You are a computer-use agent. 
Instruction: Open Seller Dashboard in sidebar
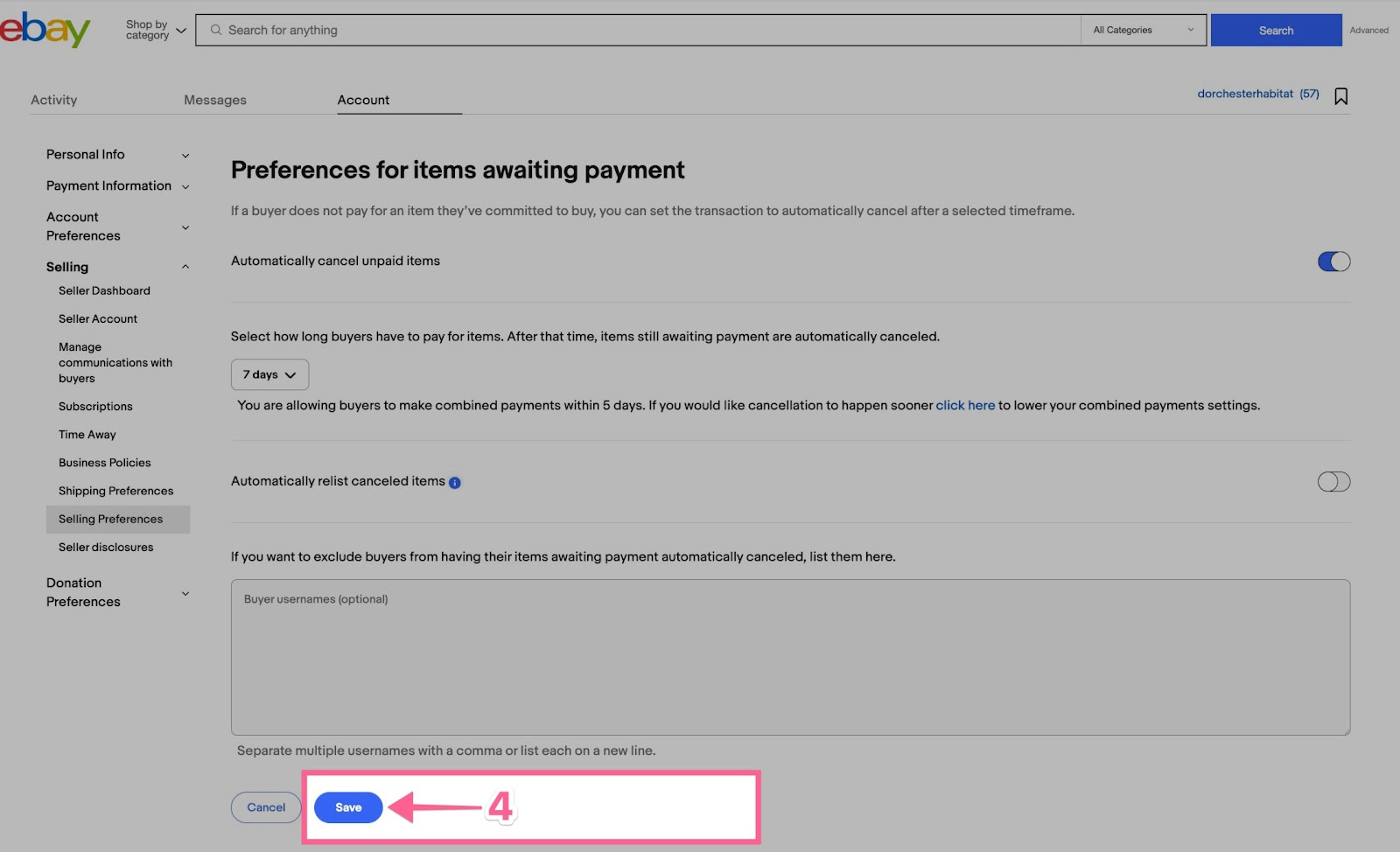click(104, 290)
